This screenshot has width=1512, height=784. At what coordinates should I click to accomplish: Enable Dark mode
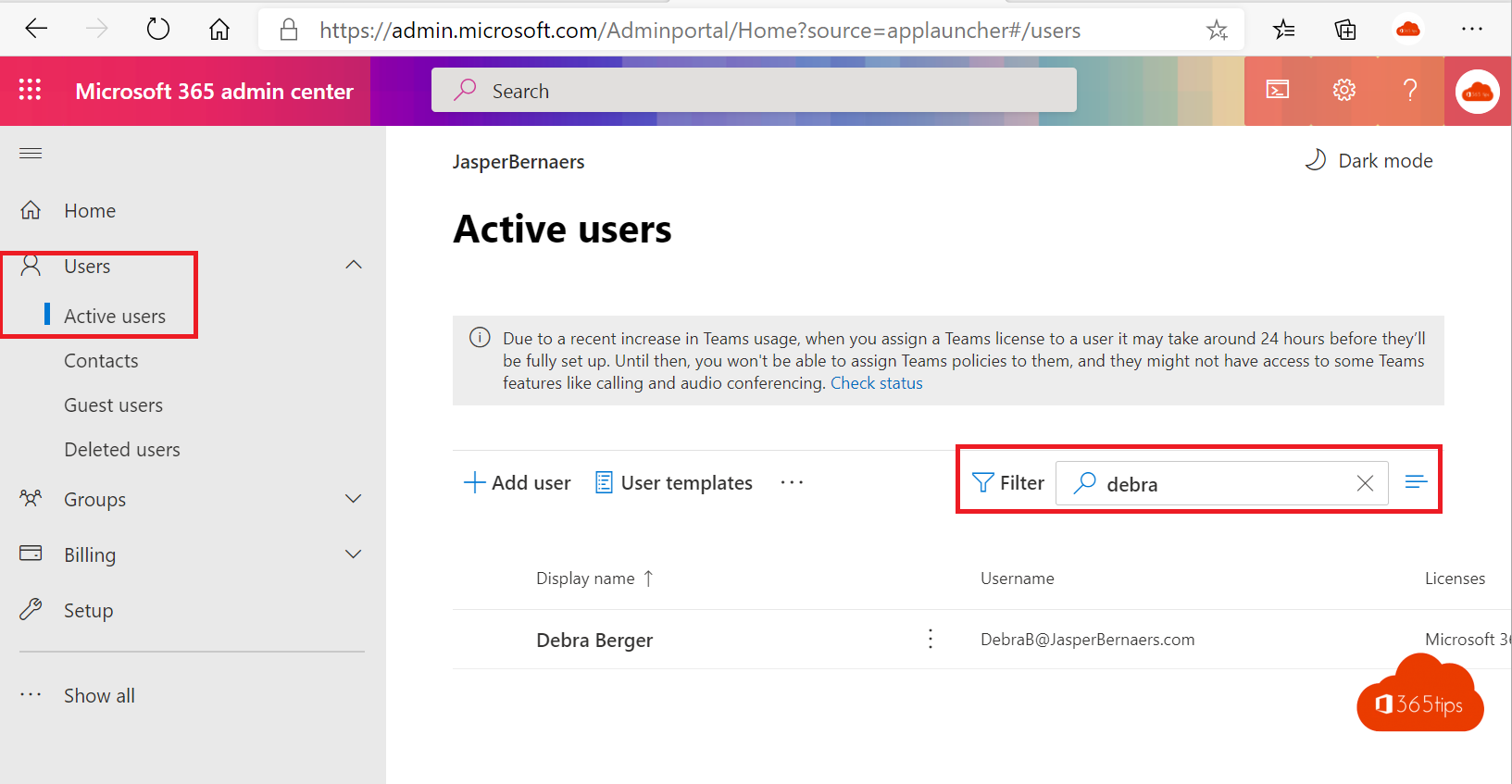pos(1368,160)
